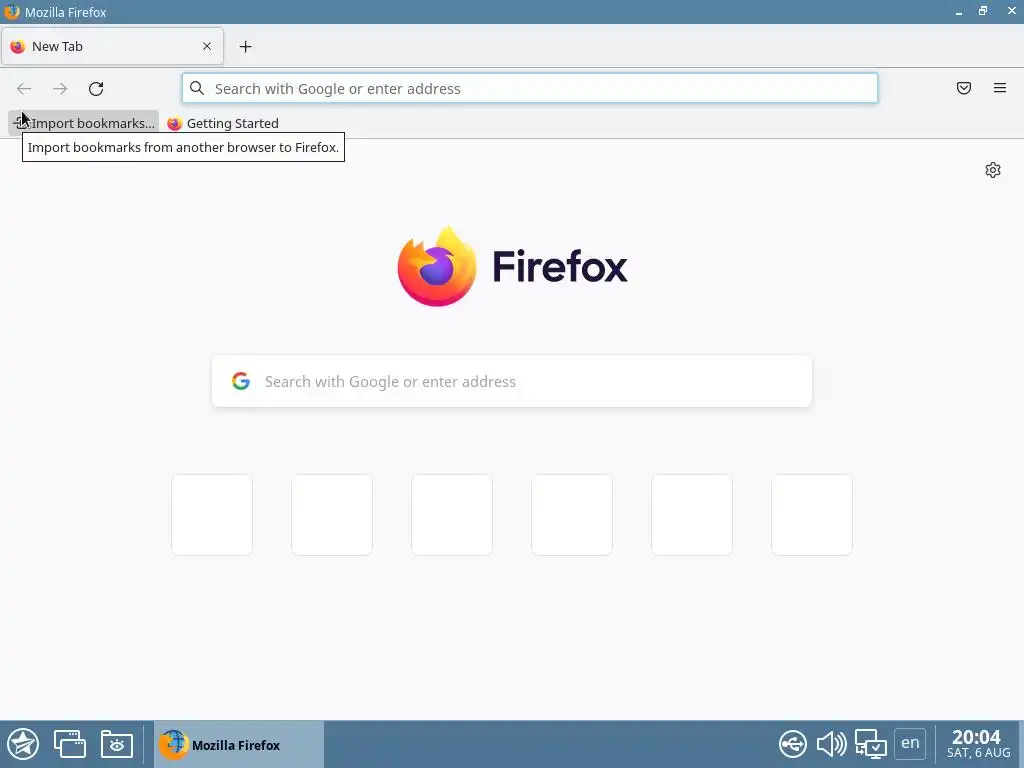Select Mozilla Firefox taskbar entry
Image resolution: width=1024 pixels, height=768 pixels.
238,744
